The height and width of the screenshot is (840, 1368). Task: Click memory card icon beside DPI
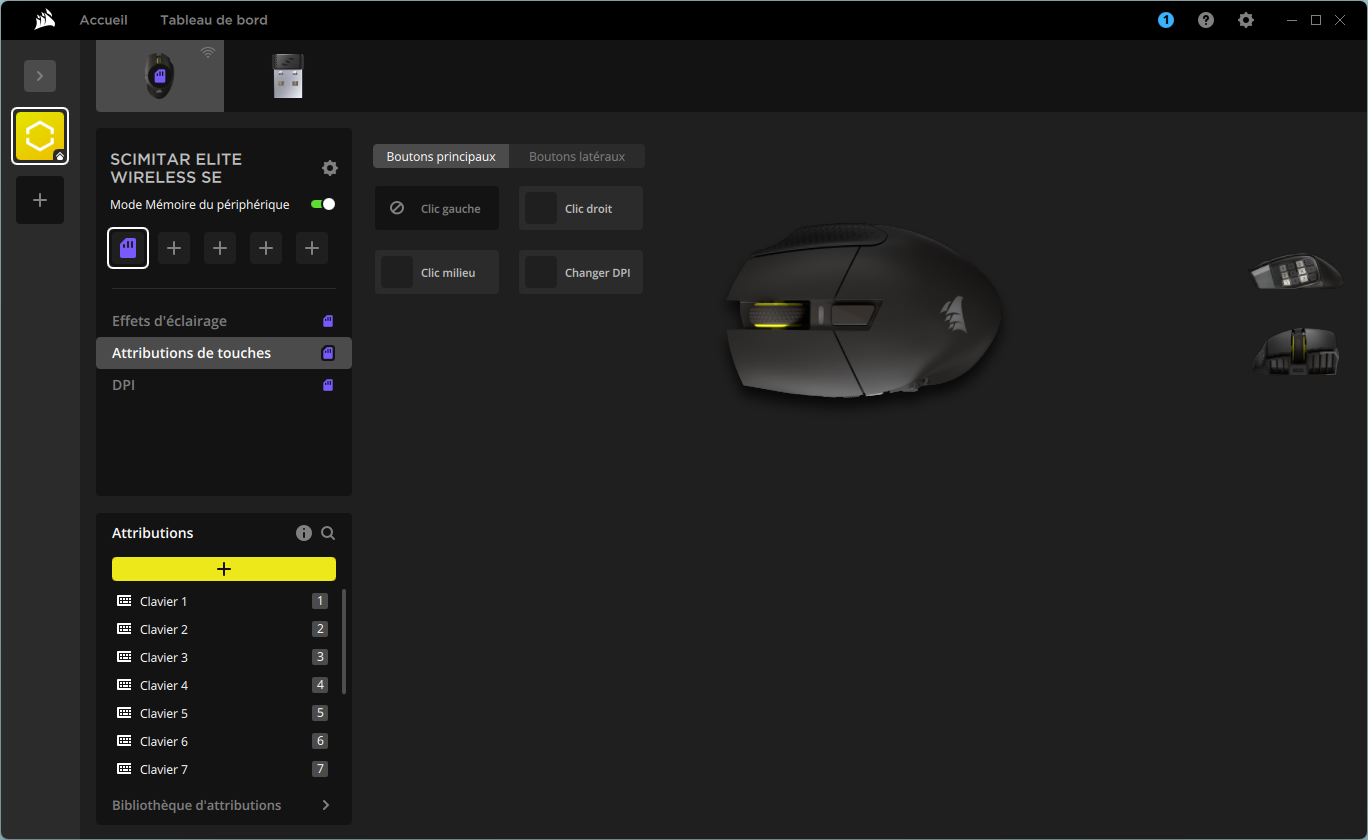tap(327, 385)
